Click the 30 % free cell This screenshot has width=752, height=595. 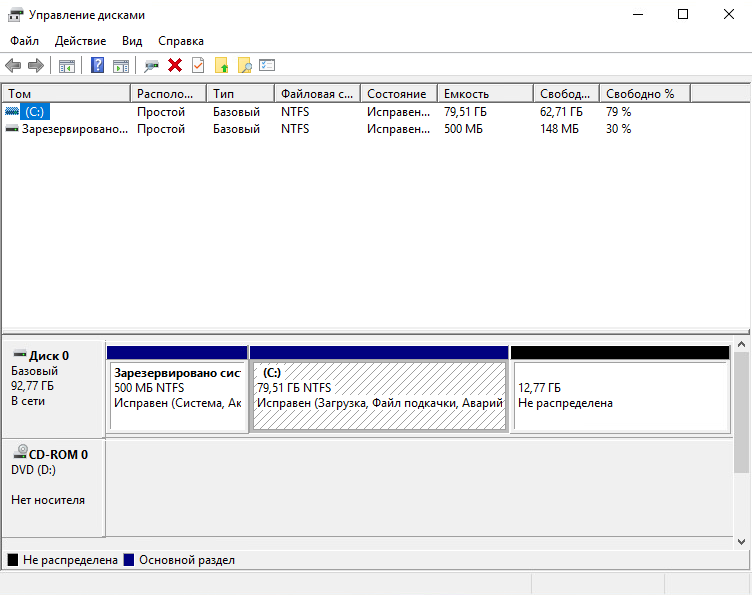point(619,129)
